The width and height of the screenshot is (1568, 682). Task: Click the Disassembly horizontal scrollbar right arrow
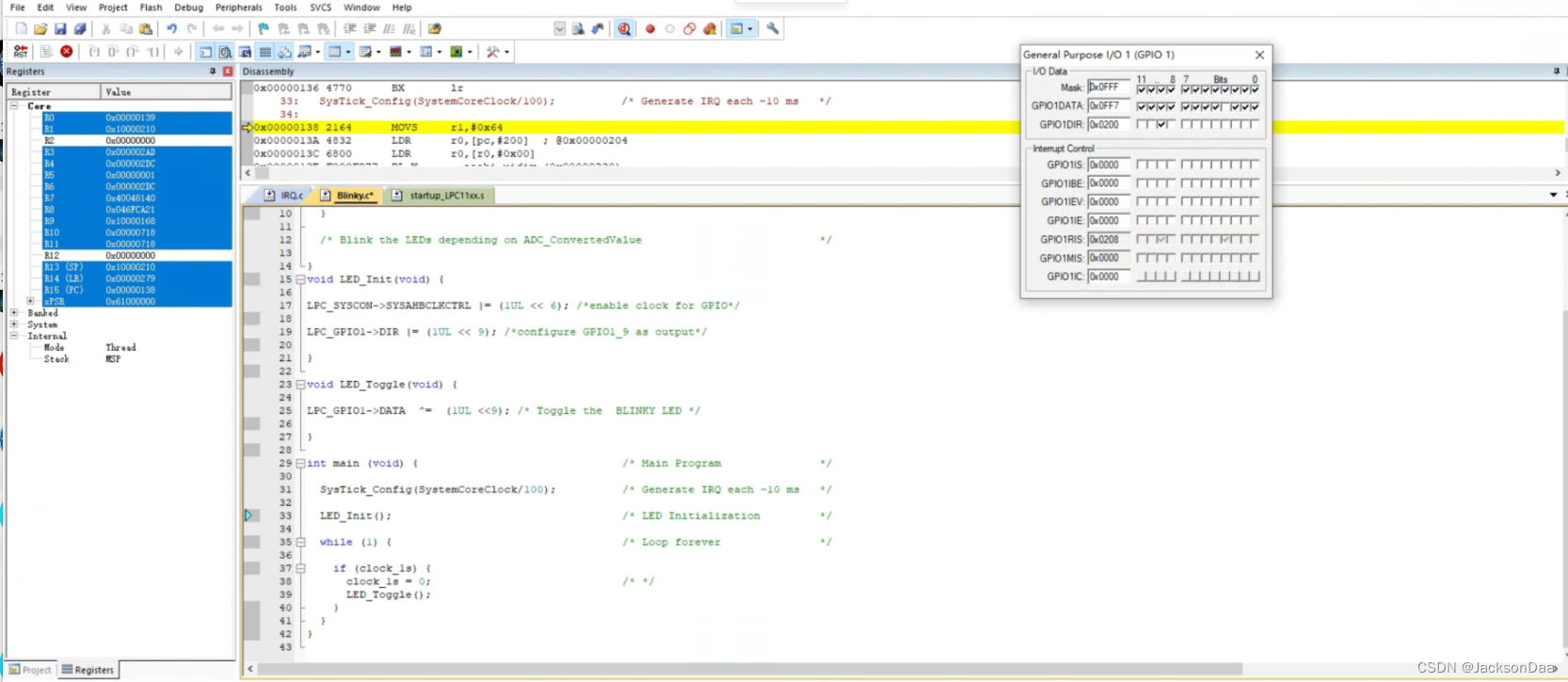pos(1558,173)
